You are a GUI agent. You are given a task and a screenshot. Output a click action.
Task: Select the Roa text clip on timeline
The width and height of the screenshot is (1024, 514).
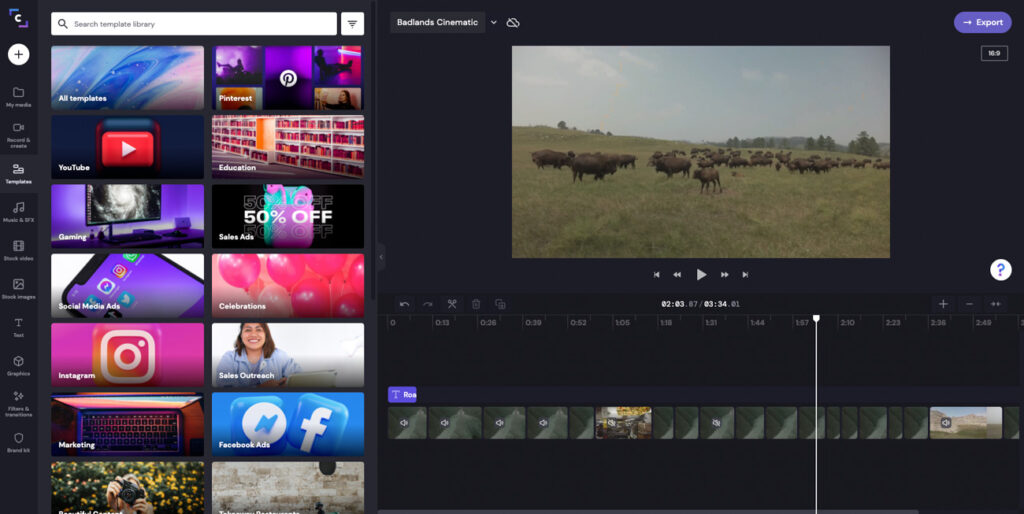(x=402, y=394)
